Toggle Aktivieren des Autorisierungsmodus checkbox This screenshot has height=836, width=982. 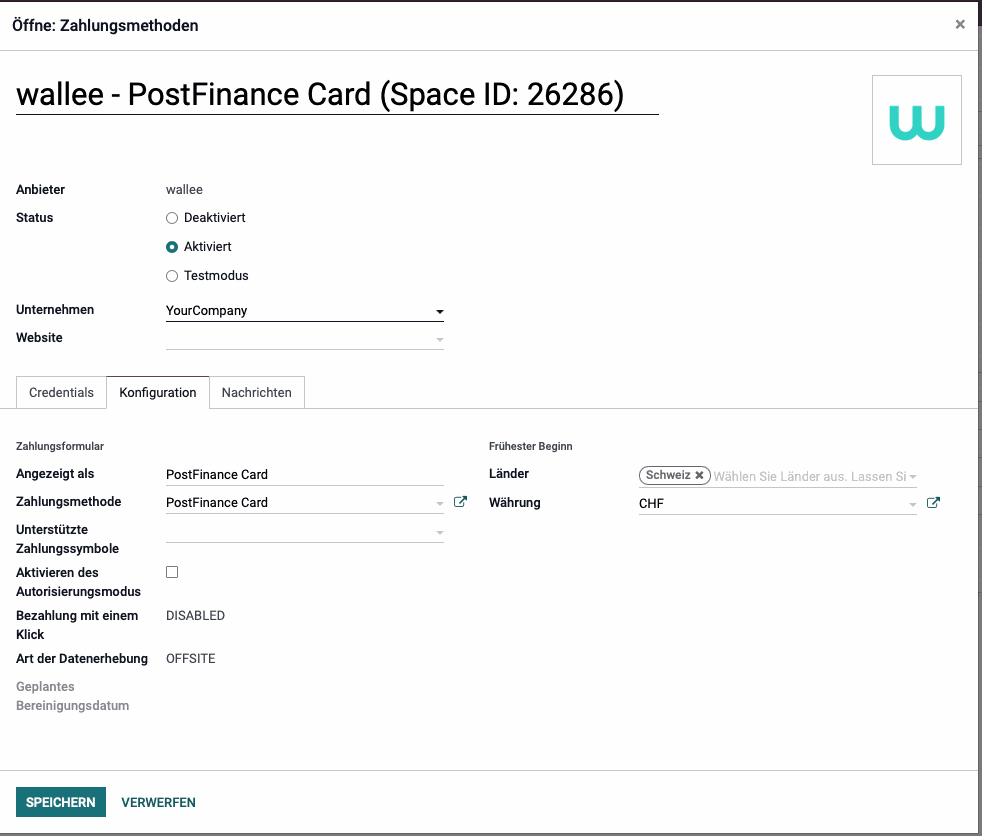(x=172, y=572)
